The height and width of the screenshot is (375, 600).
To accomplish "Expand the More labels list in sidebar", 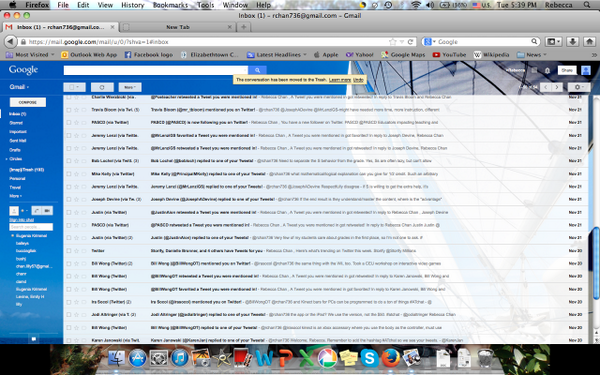I will [16, 196].
